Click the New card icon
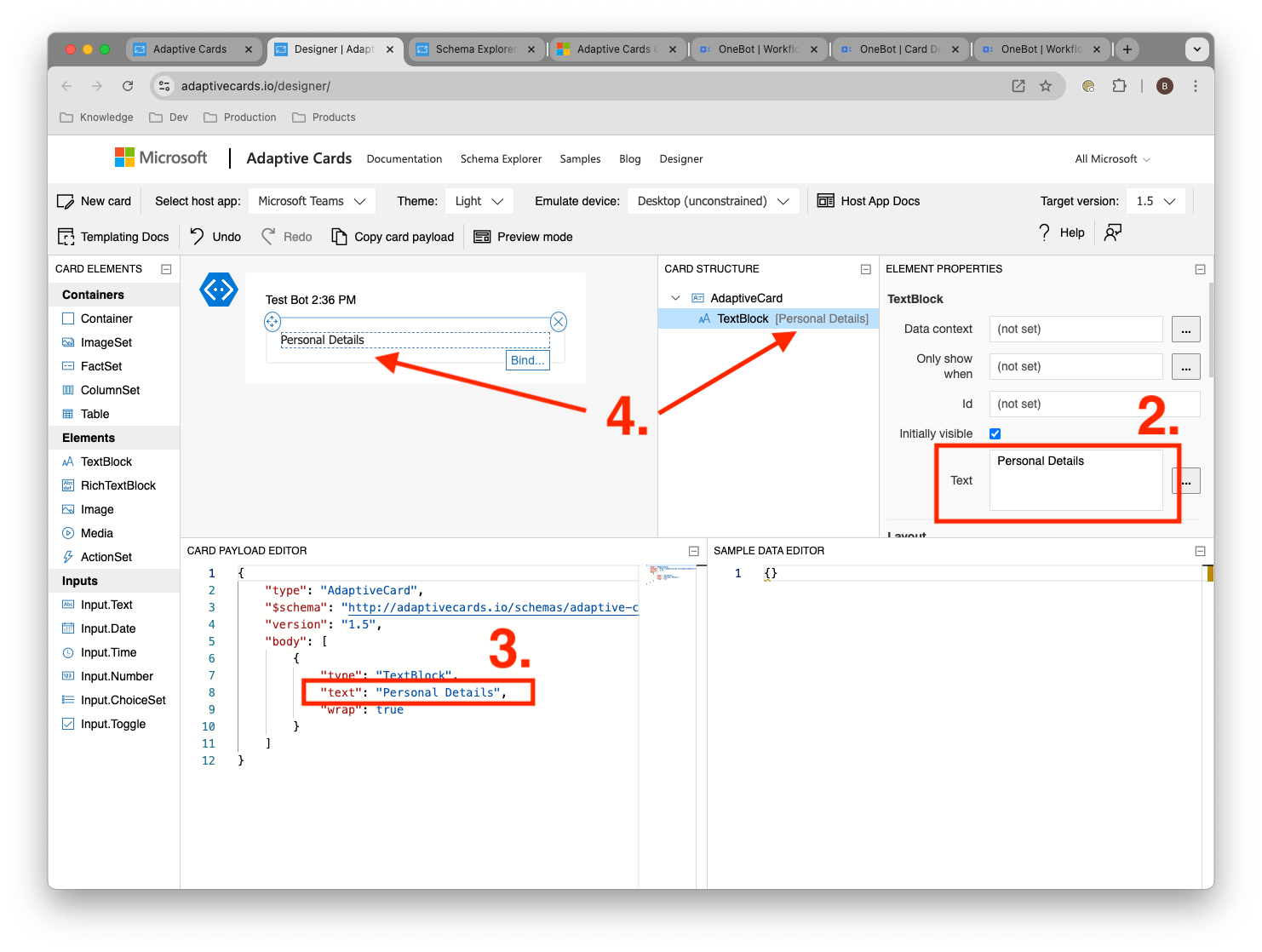 coord(66,202)
